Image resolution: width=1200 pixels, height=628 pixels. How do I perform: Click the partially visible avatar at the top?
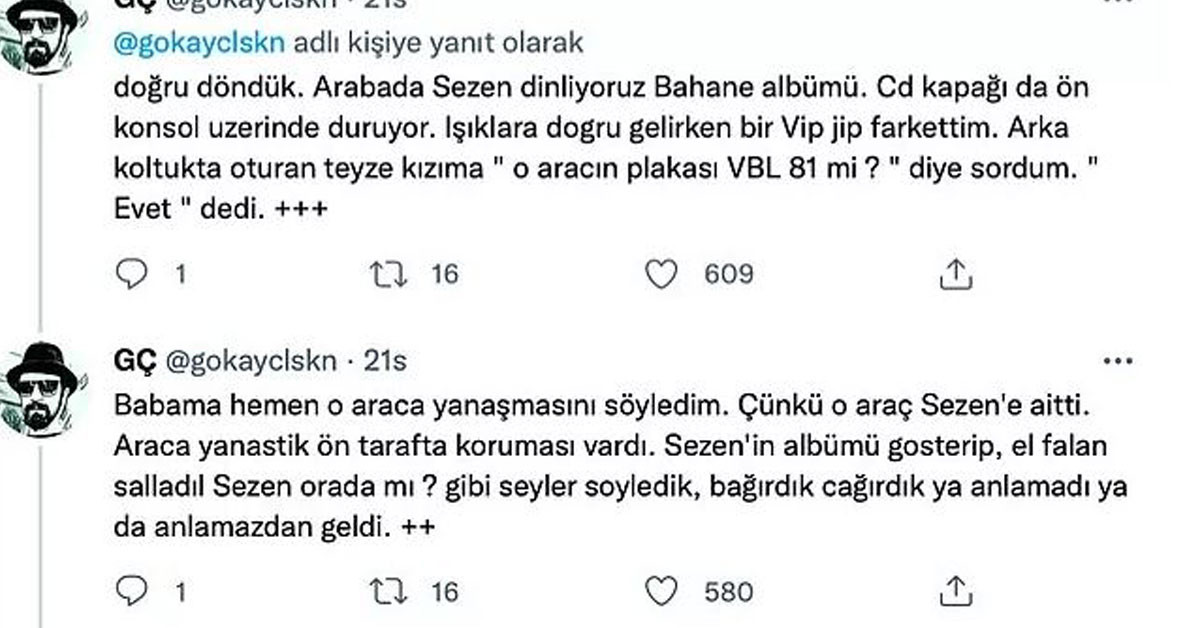(42, 35)
